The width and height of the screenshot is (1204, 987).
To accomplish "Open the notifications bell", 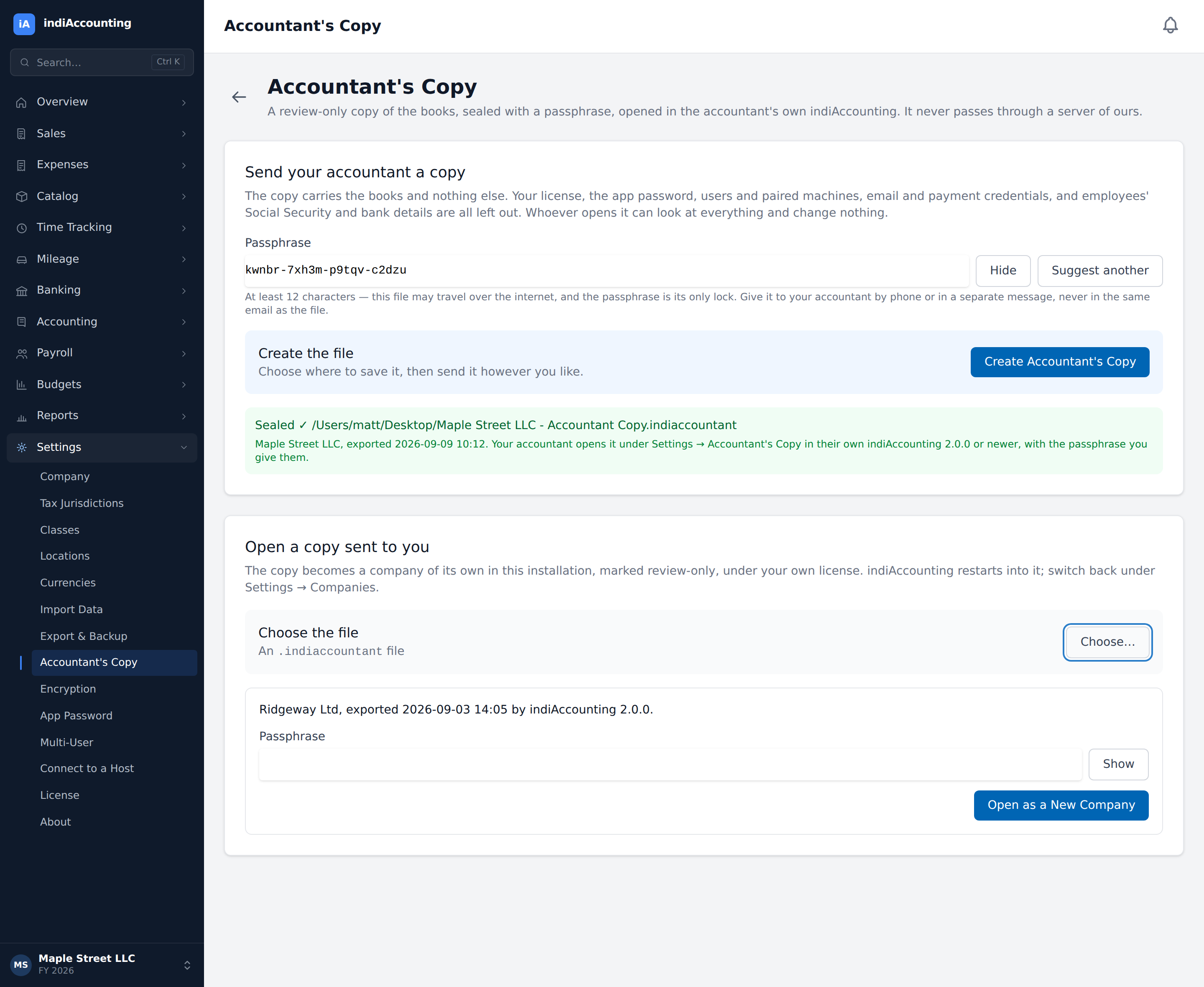I will (1170, 26).
